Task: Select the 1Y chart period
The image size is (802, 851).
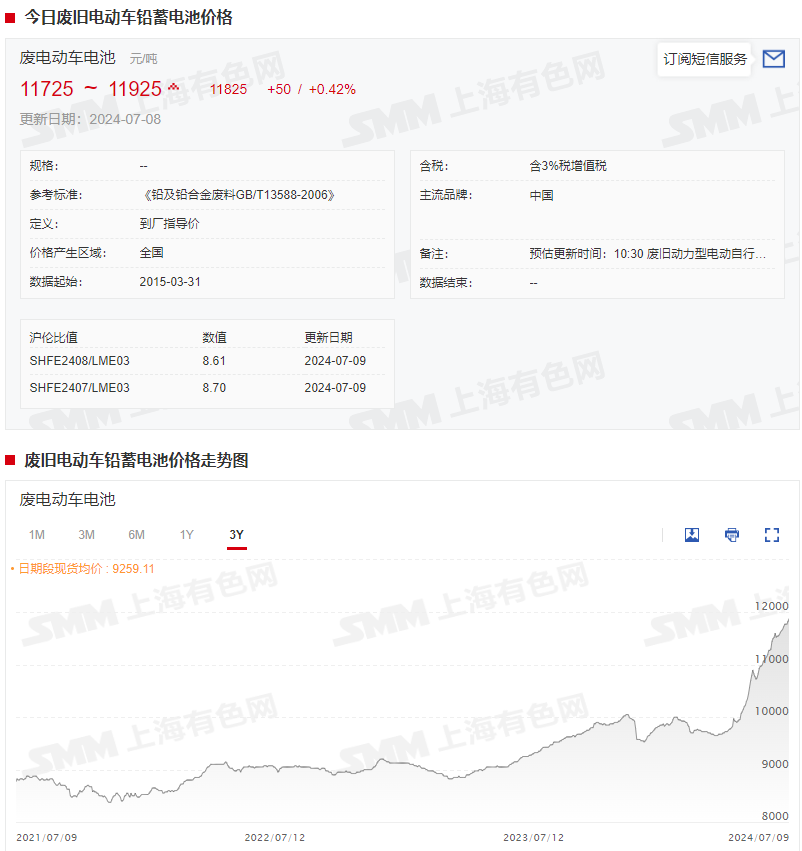Action: [186, 535]
